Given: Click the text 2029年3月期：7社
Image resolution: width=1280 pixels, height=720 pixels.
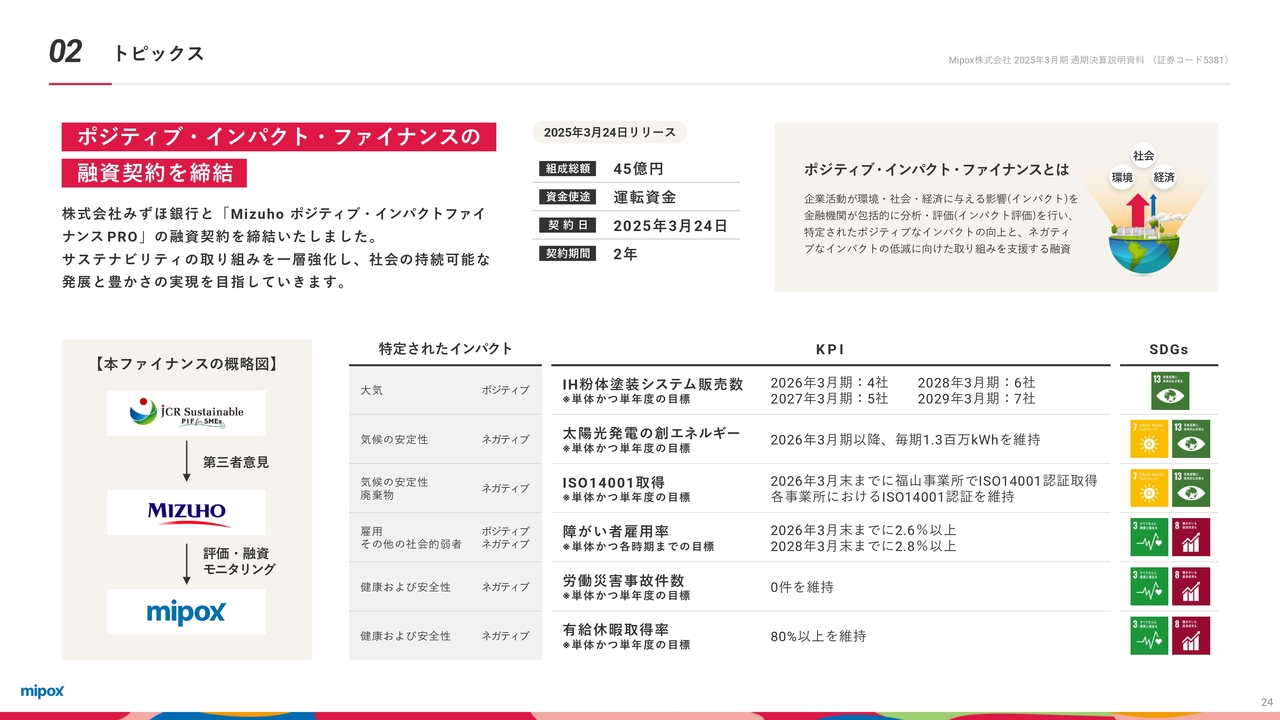Looking at the screenshot, I should tap(976, 398).
